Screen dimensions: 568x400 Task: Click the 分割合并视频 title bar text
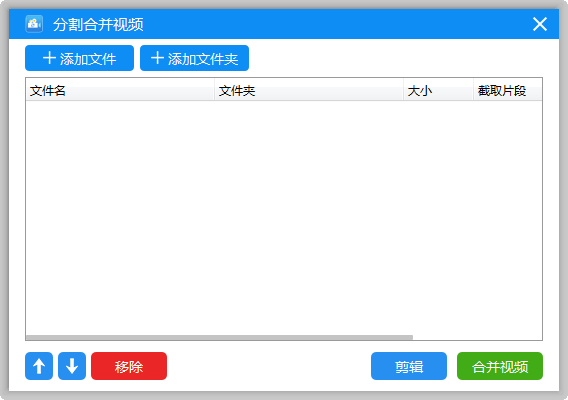pos(98,25)
